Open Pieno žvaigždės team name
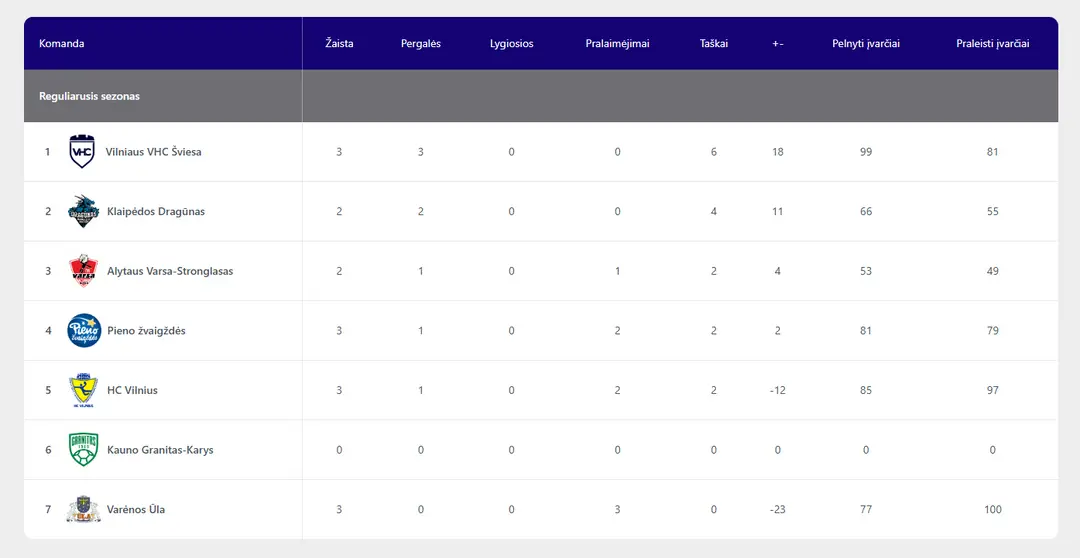Screen dimensions: 1080x558 (x=146, y=331)
